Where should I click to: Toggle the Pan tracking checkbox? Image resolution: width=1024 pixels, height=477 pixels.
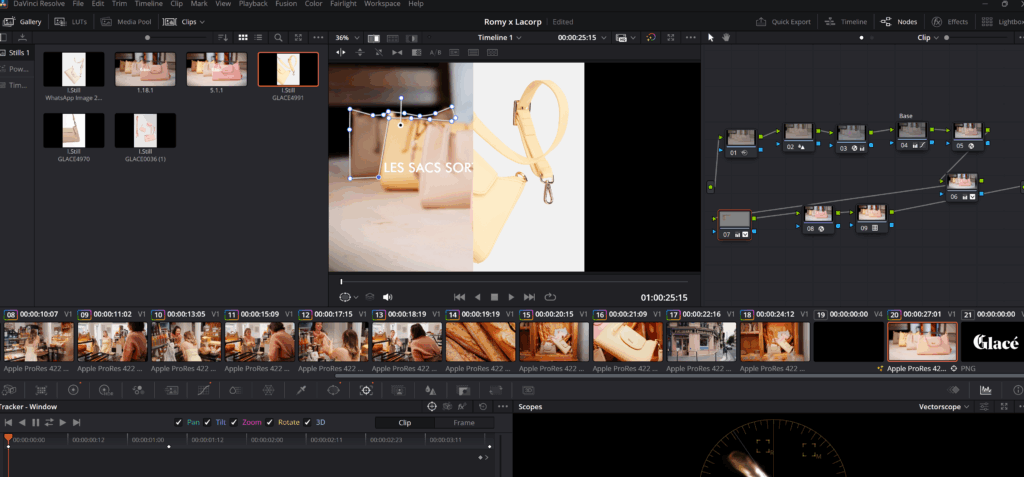[178, 422]
